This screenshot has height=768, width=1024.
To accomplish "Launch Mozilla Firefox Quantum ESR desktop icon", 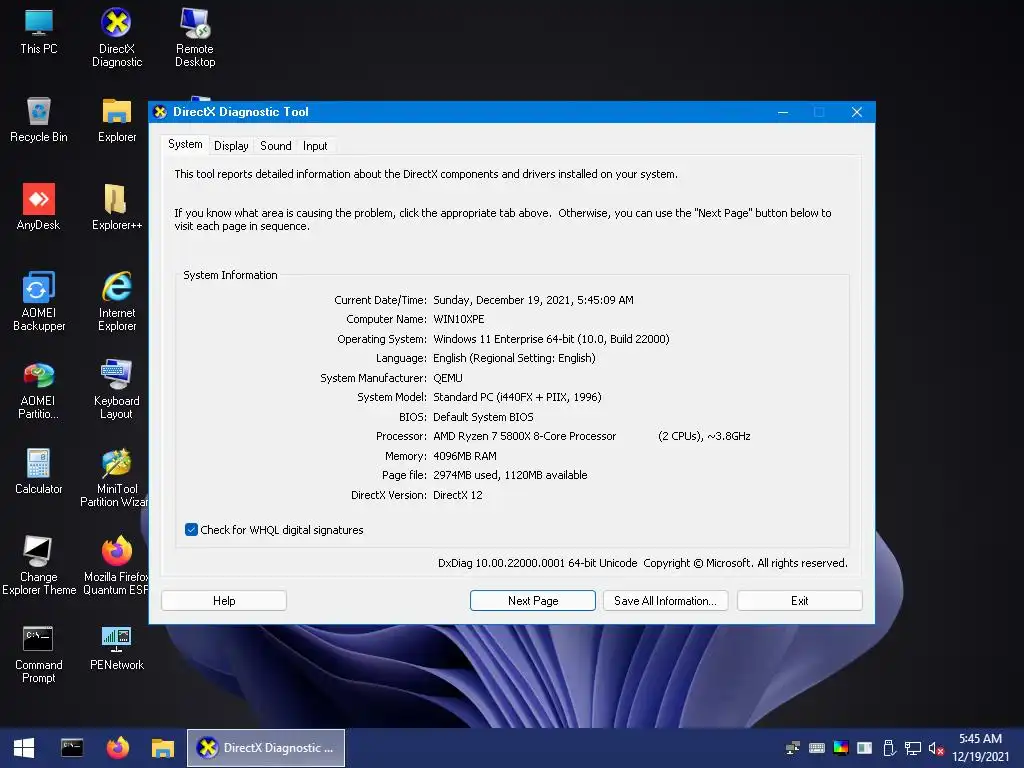I will pos(116,566).
